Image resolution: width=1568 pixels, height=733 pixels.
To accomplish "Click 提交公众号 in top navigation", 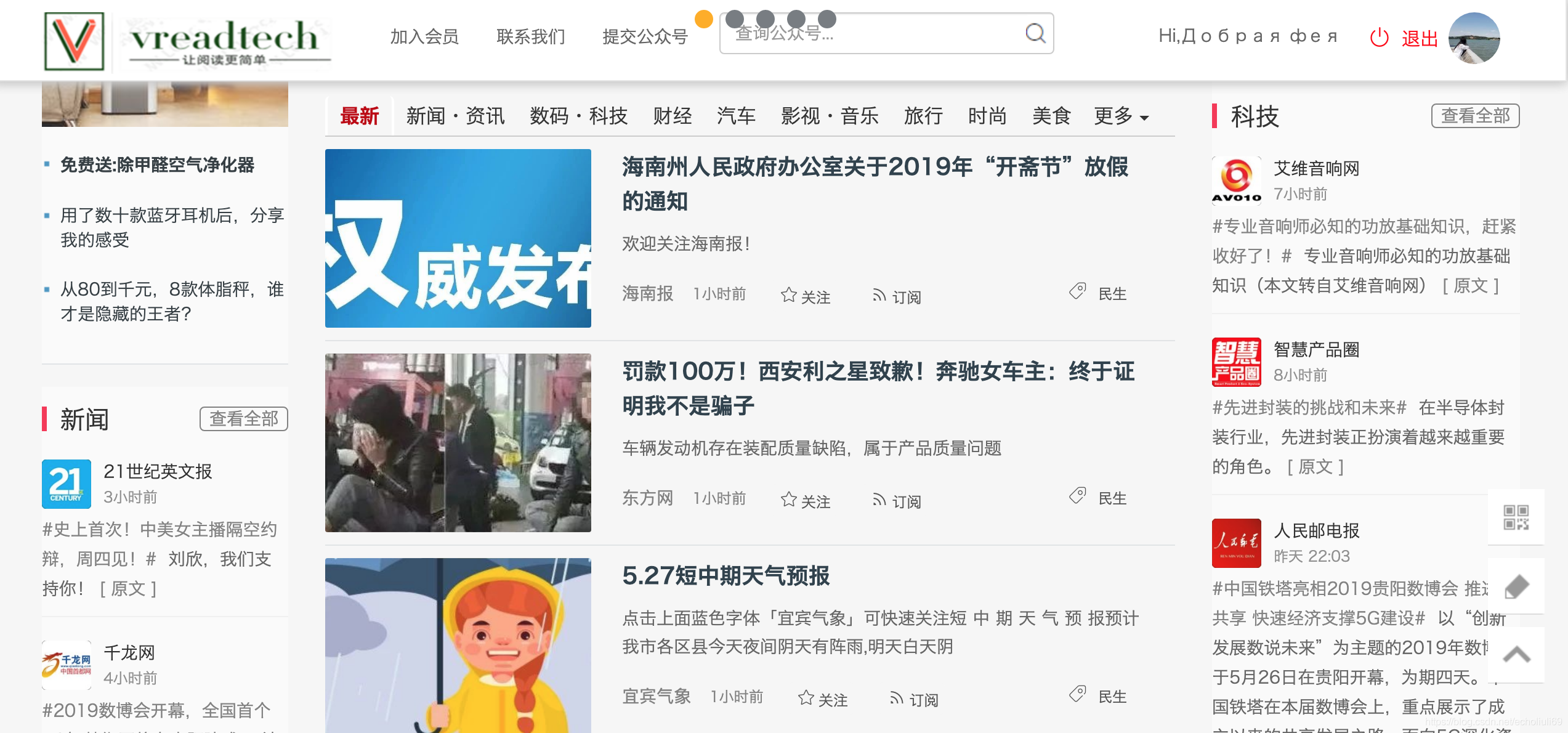I will pyautogui.click(x=645, y=37).
